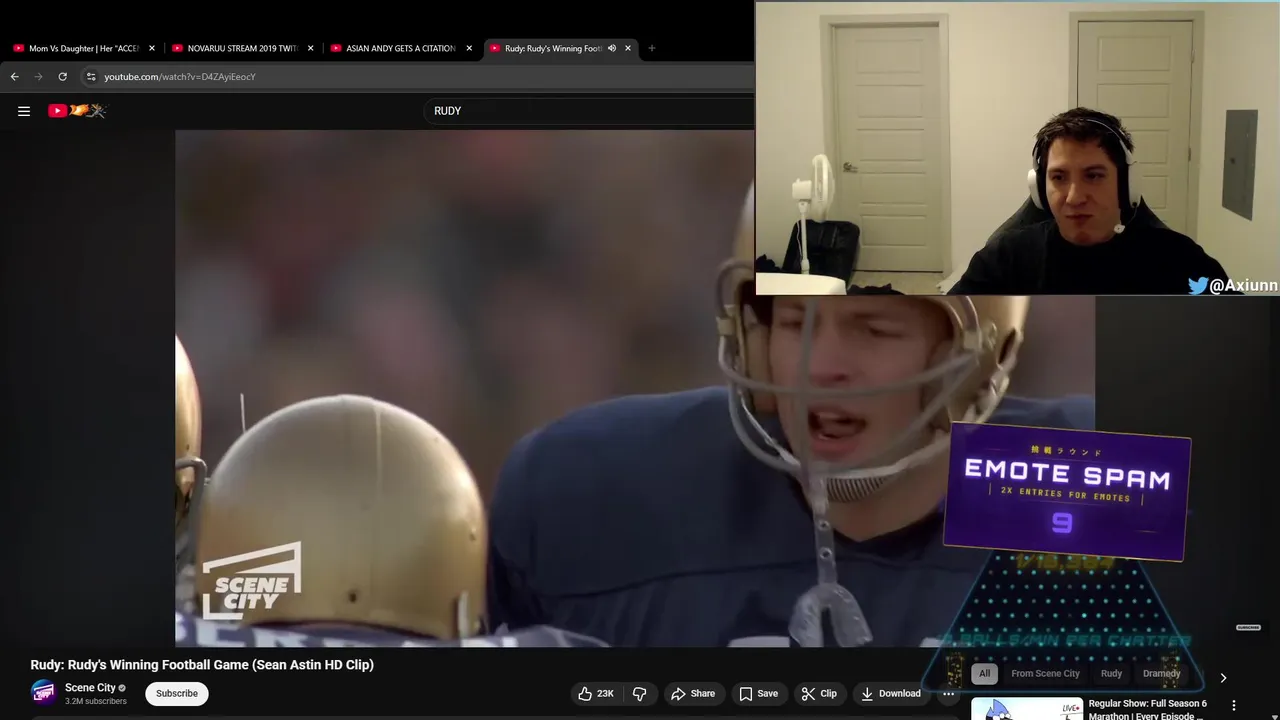
Task: Click the '3.2M subscribers' text
Action: [96, 701]
